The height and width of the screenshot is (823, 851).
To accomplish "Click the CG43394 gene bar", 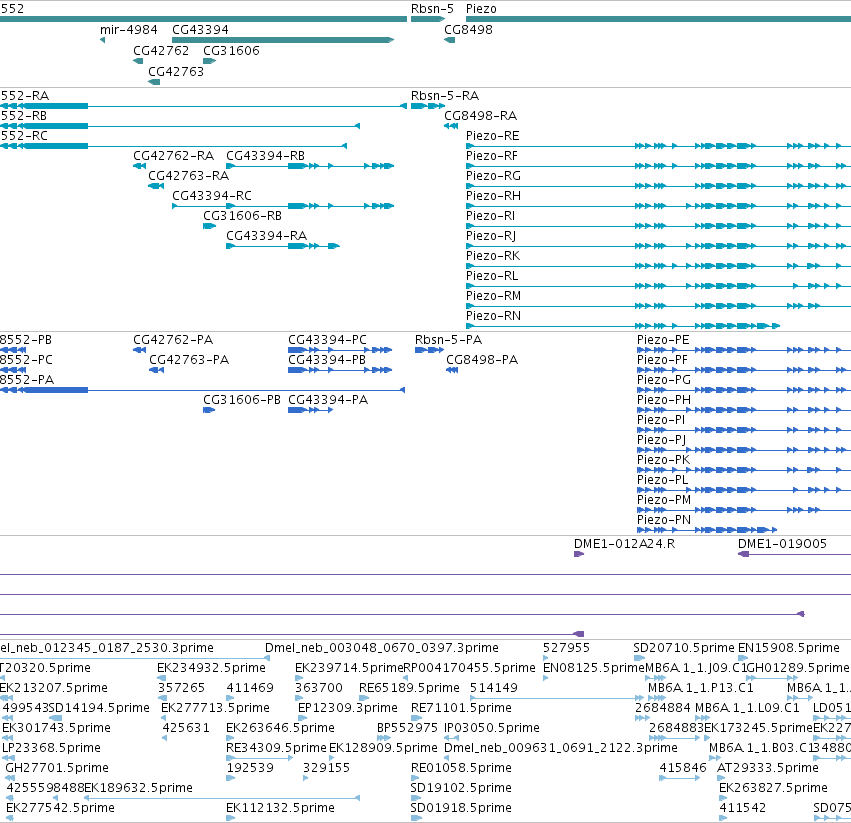I will pos(283,40).
